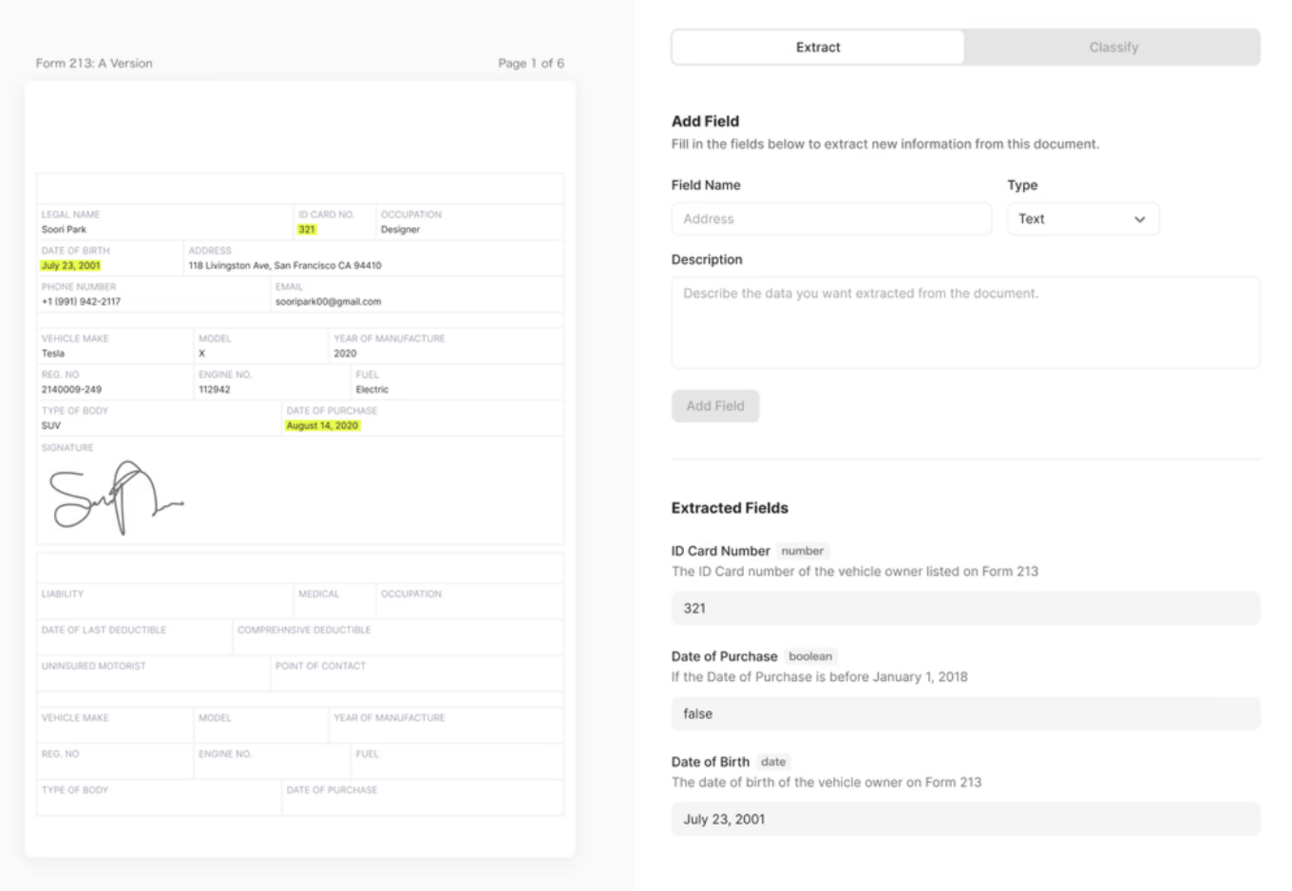
Task: Click the phone number +1 (991) 942-2117
Action: coord(81,302)
